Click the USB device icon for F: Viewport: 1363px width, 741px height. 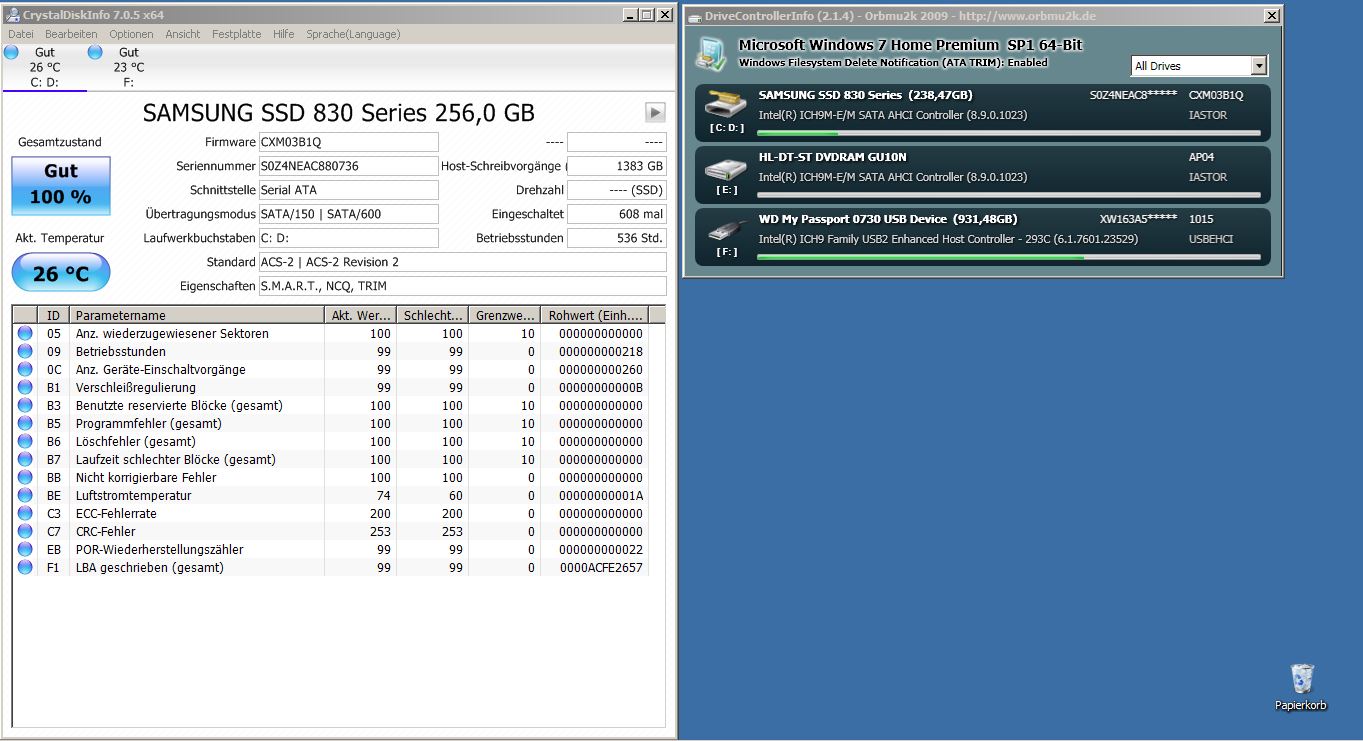tap(725, 229)
